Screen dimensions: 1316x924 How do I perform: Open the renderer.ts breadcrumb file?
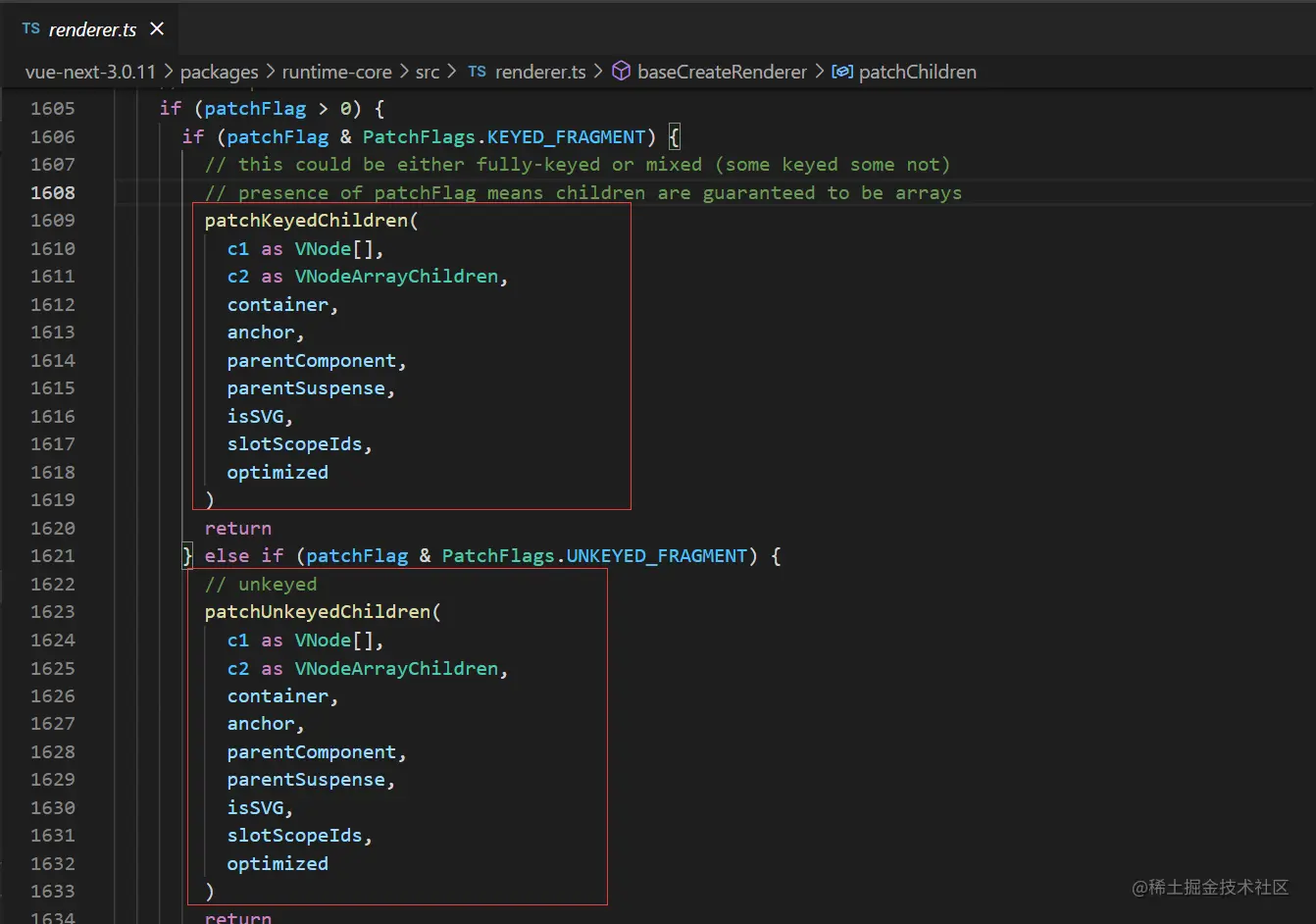(x=540, y=72)
